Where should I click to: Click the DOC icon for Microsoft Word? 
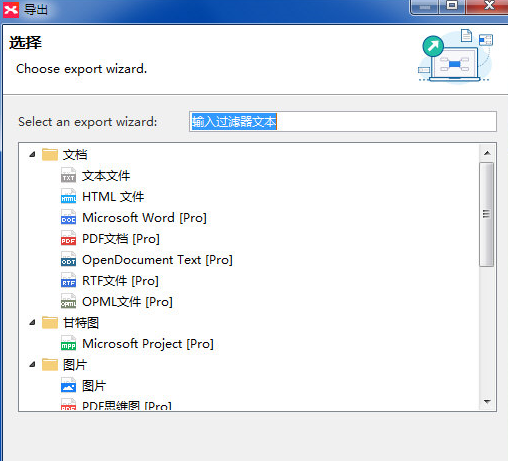[68, 217]
